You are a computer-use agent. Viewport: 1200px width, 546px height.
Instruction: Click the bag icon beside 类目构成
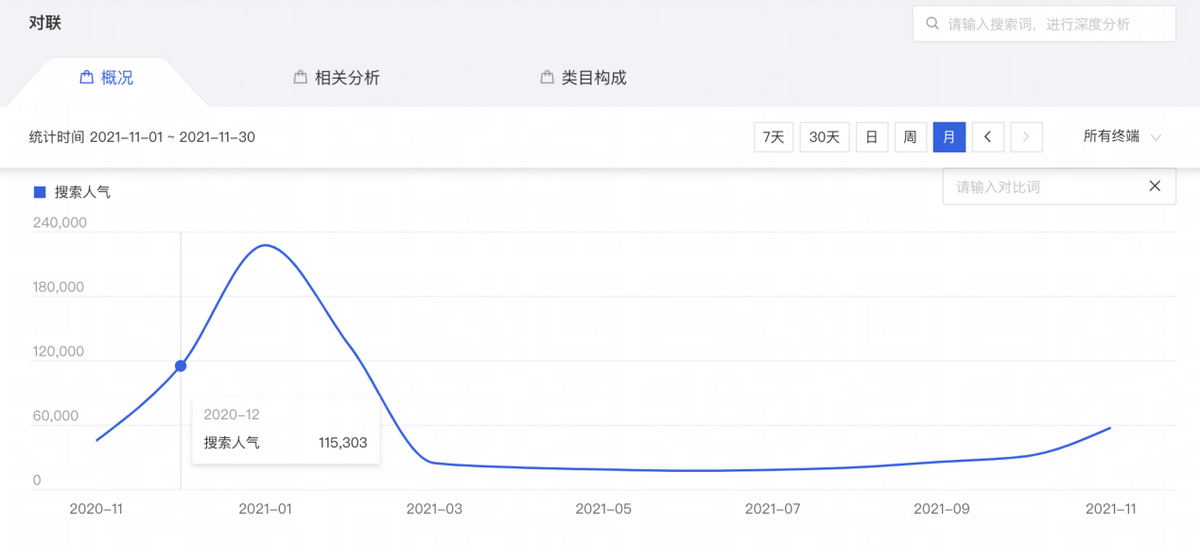click(546, 77)
